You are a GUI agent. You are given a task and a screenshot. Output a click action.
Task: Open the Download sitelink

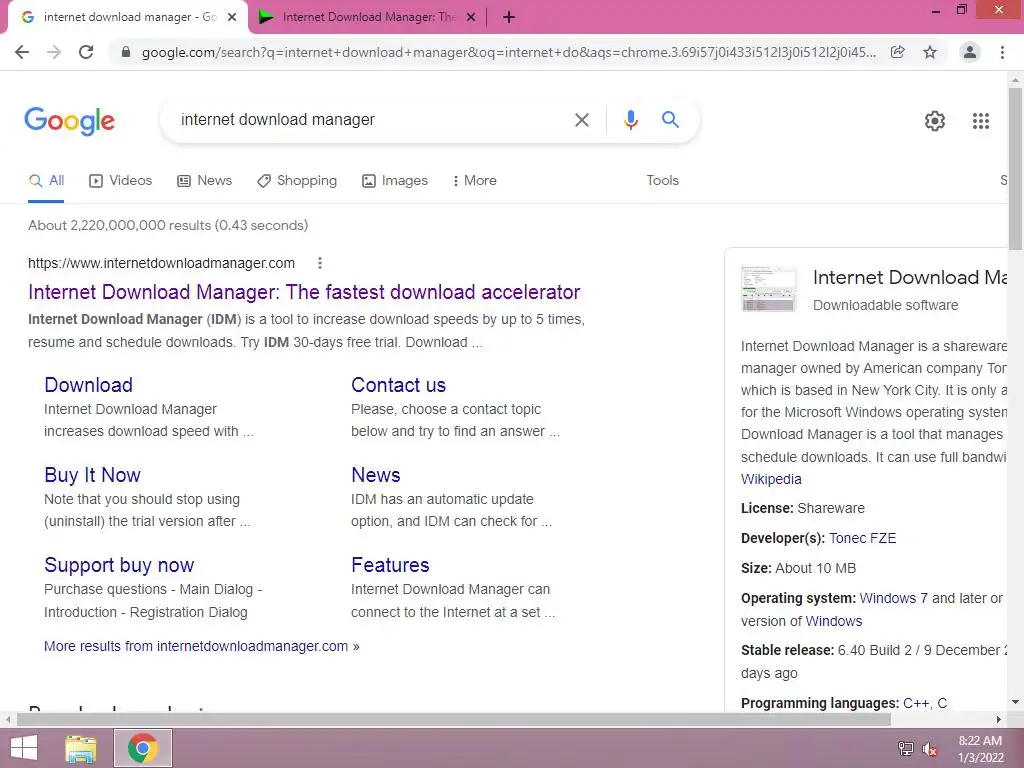coord(88,385)
